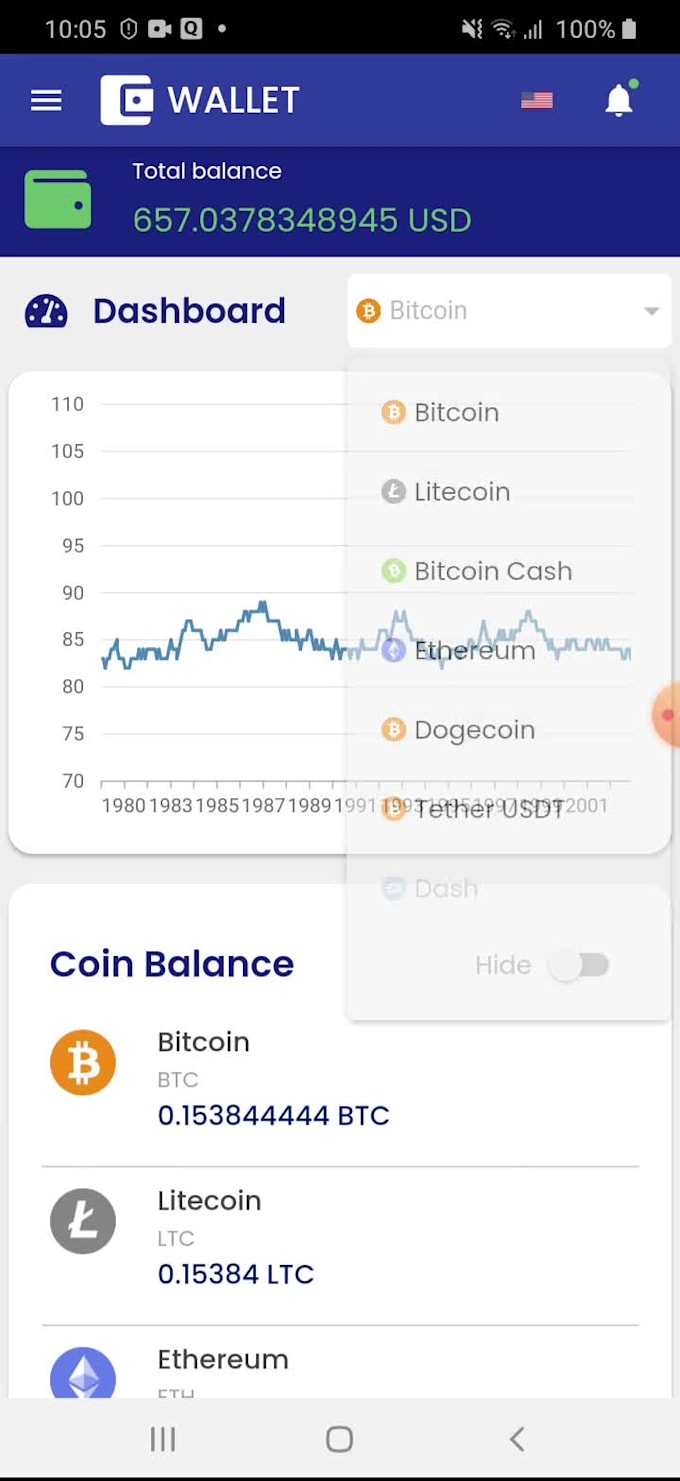Click the orange floating toggle on the right edge
The height and width of the screenshot is (1481, 680).
669,714
